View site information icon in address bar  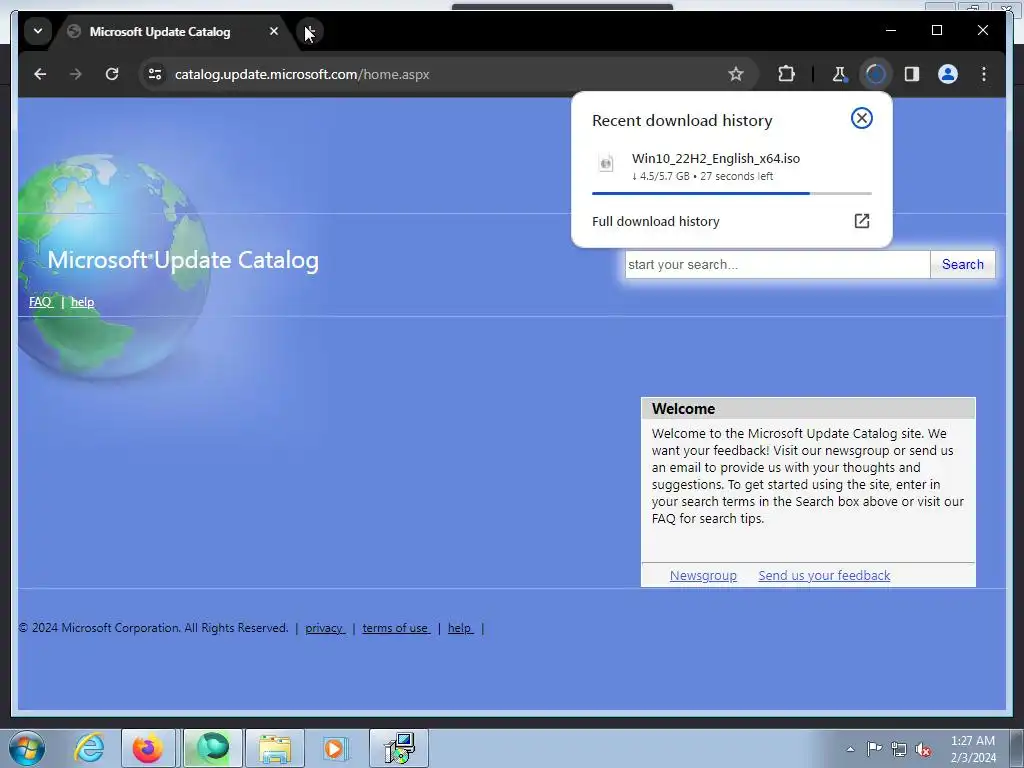pos(155,74)
